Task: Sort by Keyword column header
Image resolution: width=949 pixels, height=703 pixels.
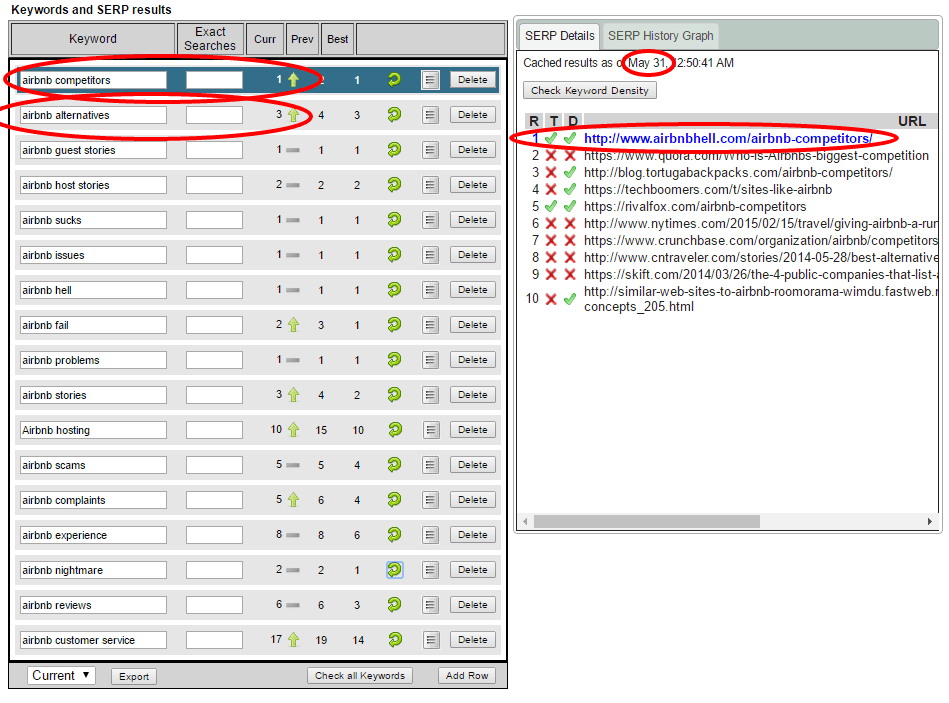Action: pyautogui.click(x=93, y=39)
